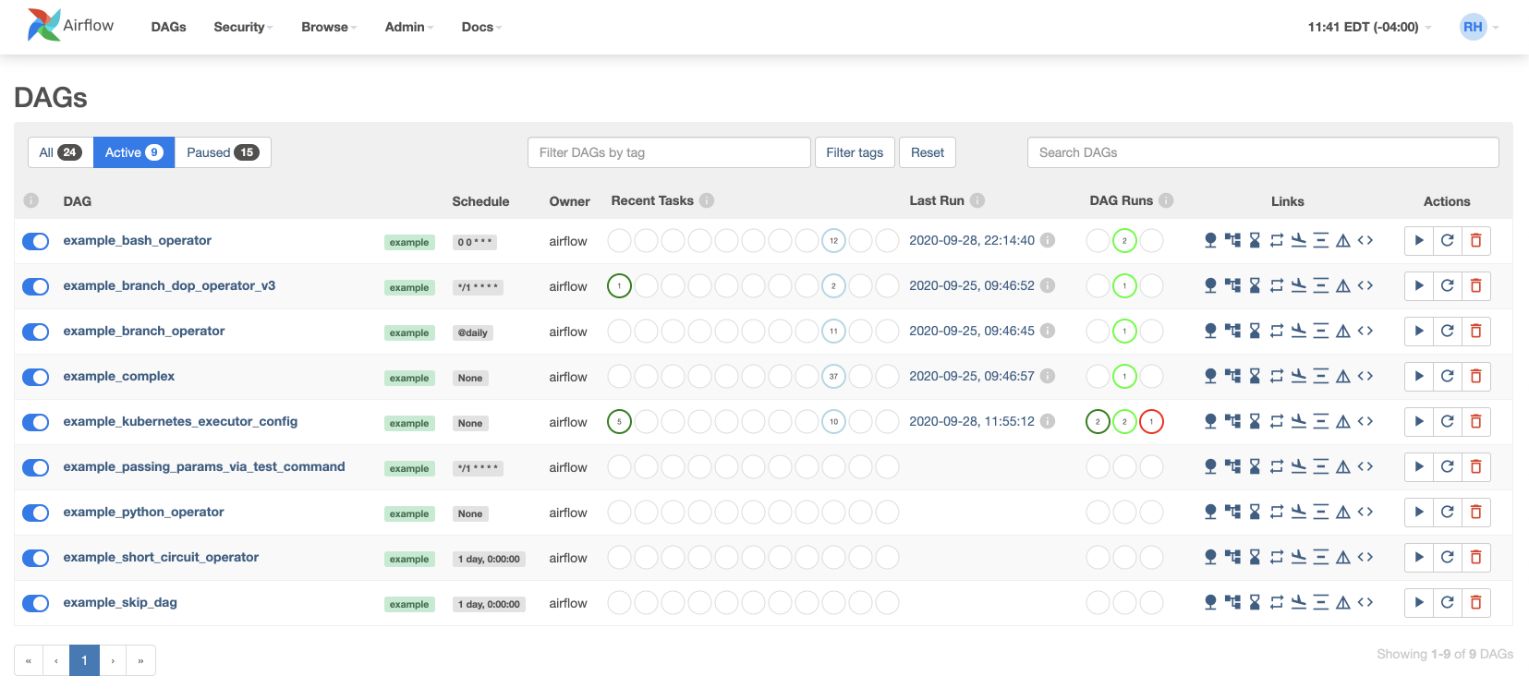Click info icon beside example_bash_operator last run date
The image size is (1529, 700).
pos(1047,240)
